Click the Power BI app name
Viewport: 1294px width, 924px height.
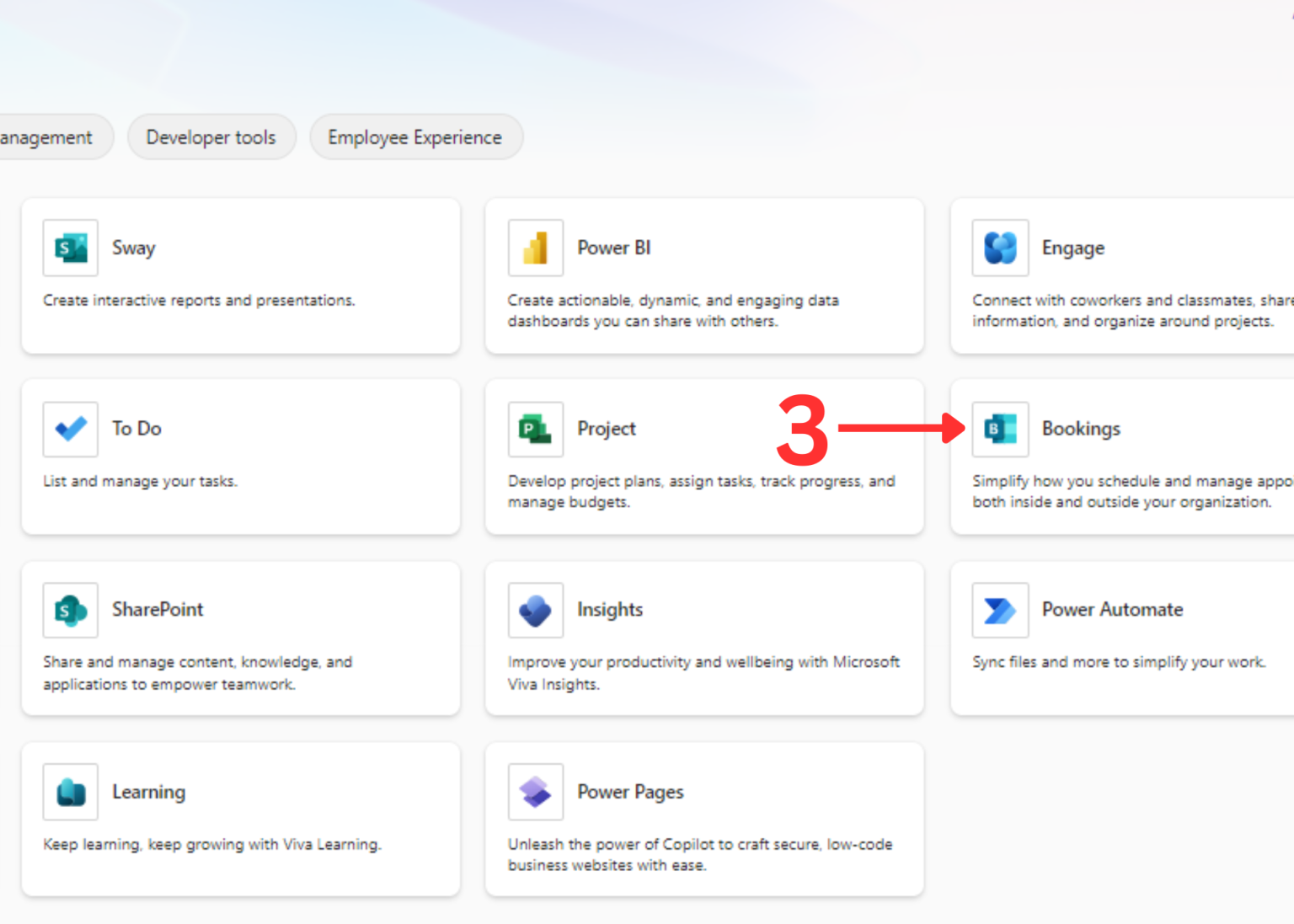tap(613, 248)
